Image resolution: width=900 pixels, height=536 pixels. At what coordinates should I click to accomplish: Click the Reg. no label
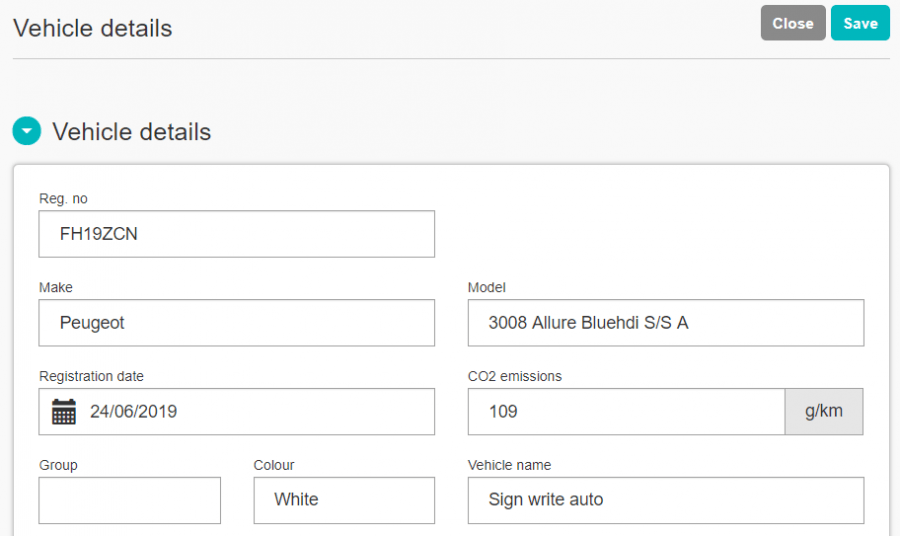pos(63,199)
